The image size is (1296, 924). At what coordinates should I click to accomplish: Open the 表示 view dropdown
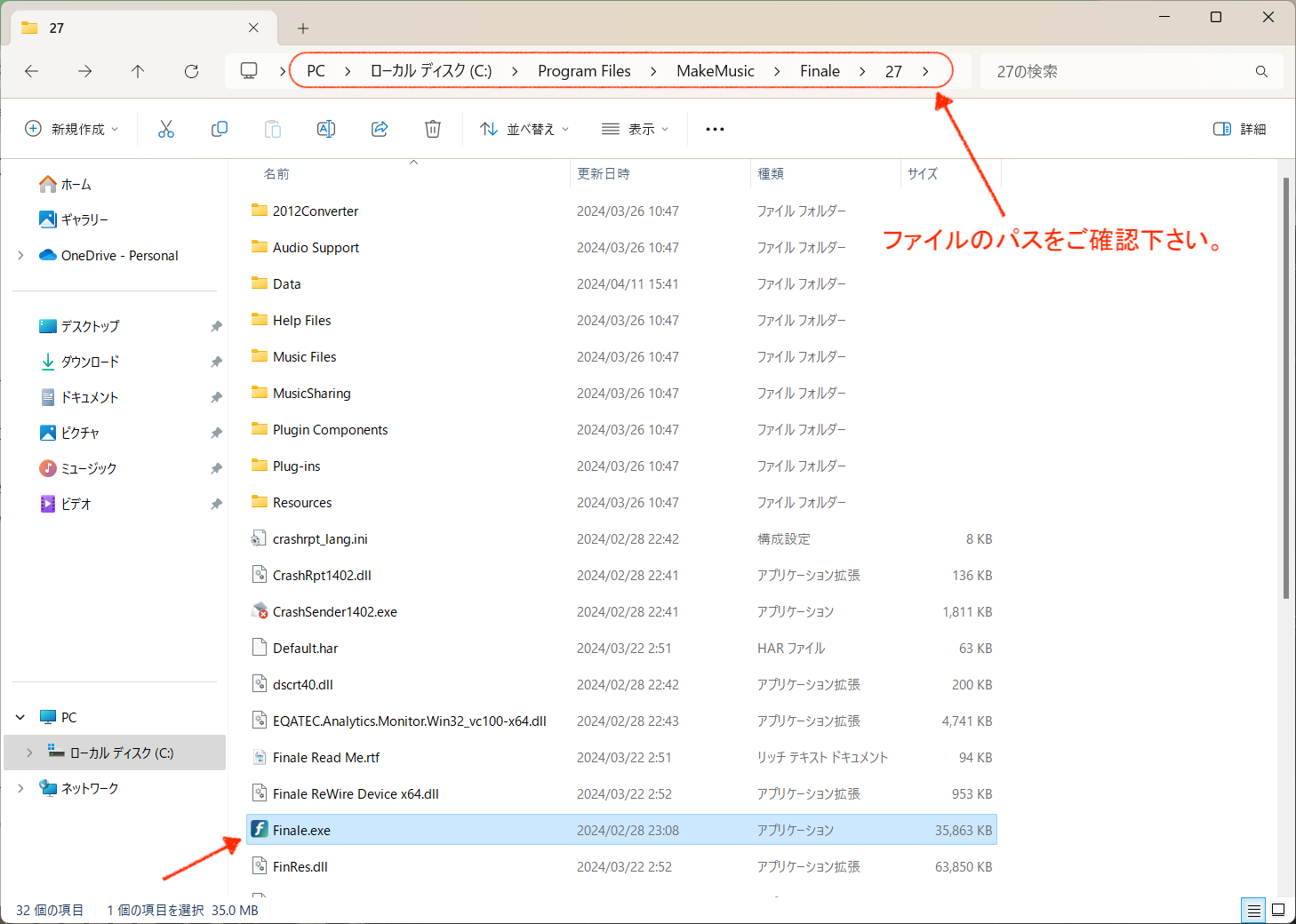(636, 129)
